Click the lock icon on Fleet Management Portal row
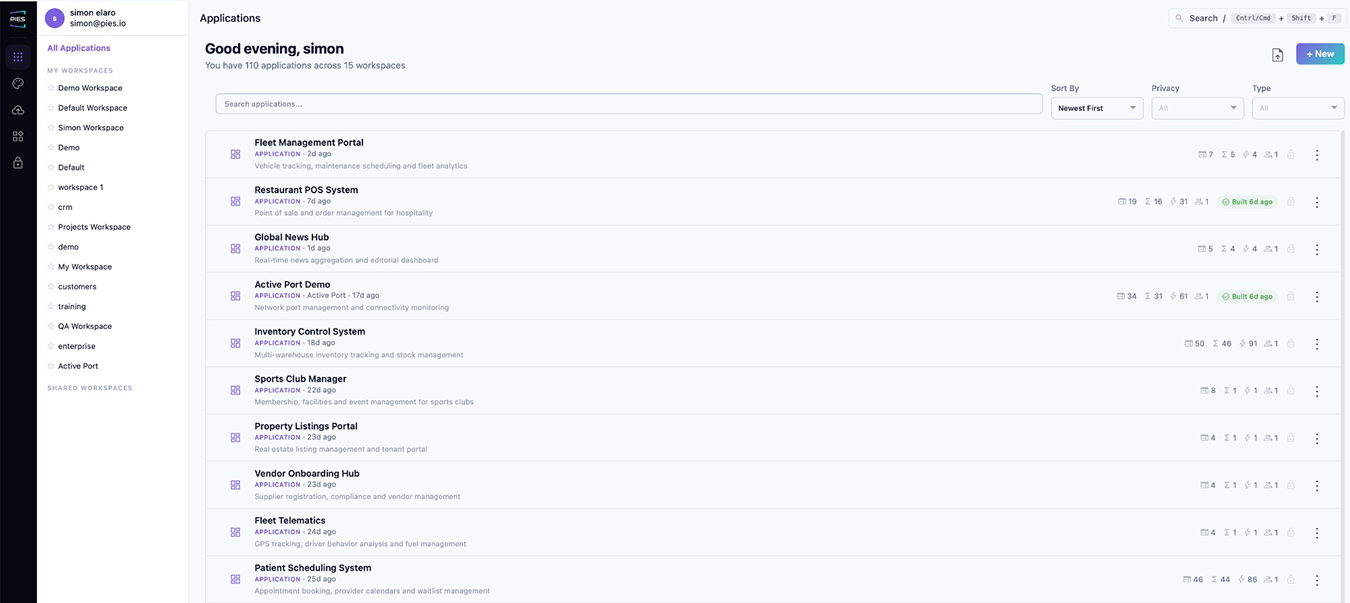 (x=1291, y=155)
